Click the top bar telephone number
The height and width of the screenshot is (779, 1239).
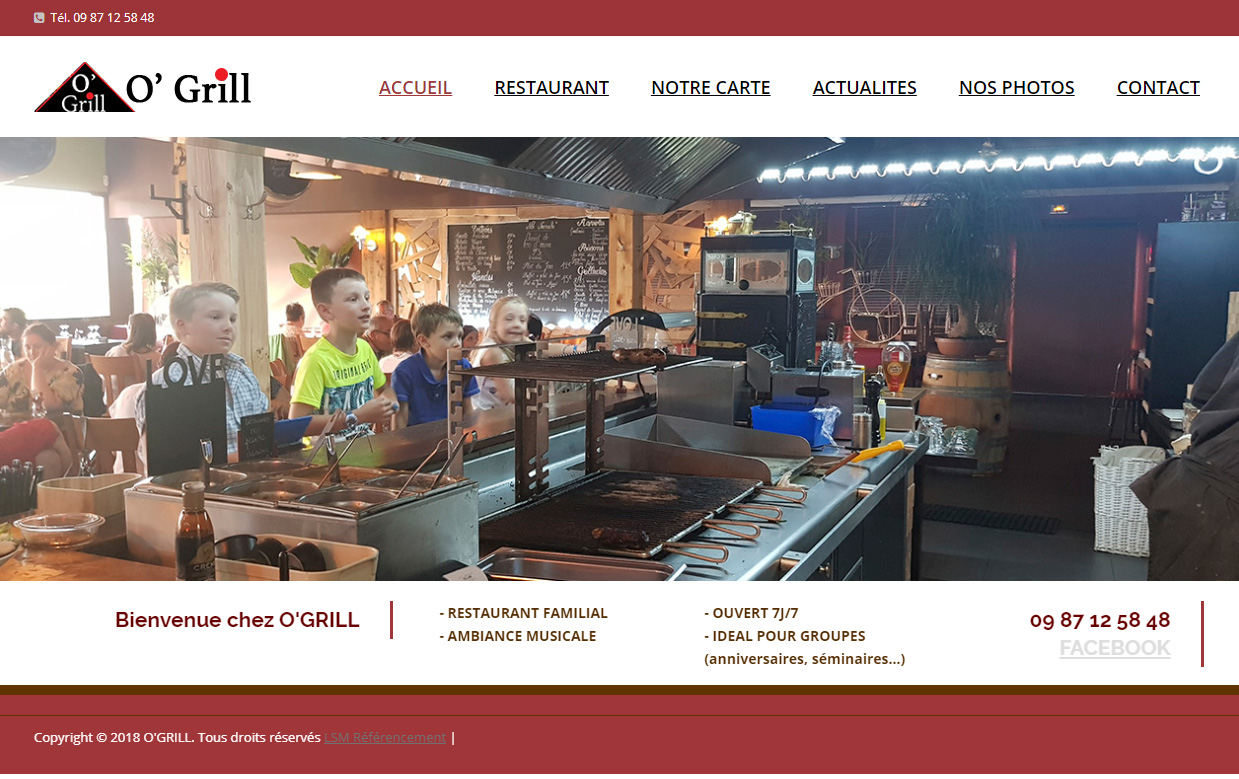point(102,18)
